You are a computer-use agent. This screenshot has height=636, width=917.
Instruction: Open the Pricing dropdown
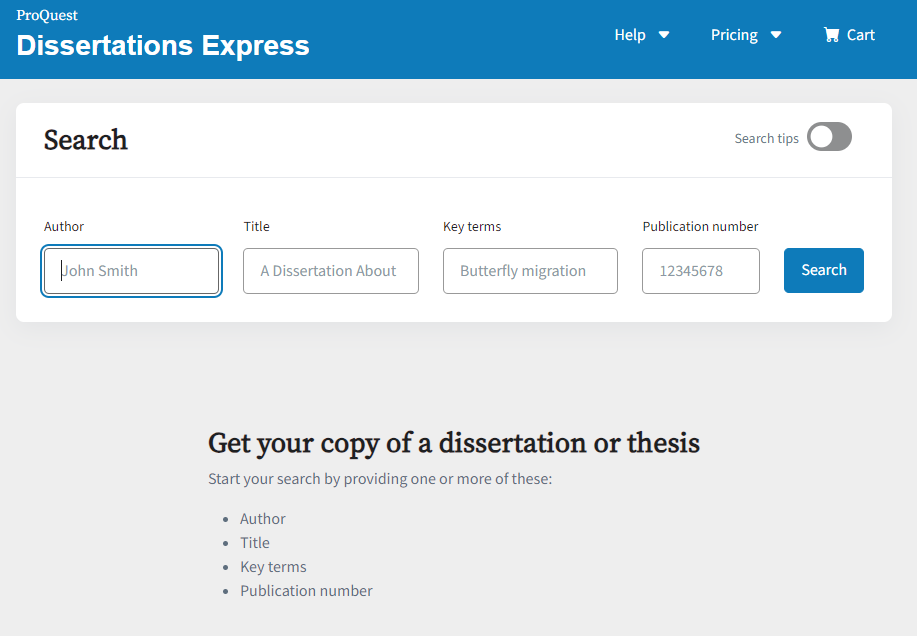coord(746,34)
